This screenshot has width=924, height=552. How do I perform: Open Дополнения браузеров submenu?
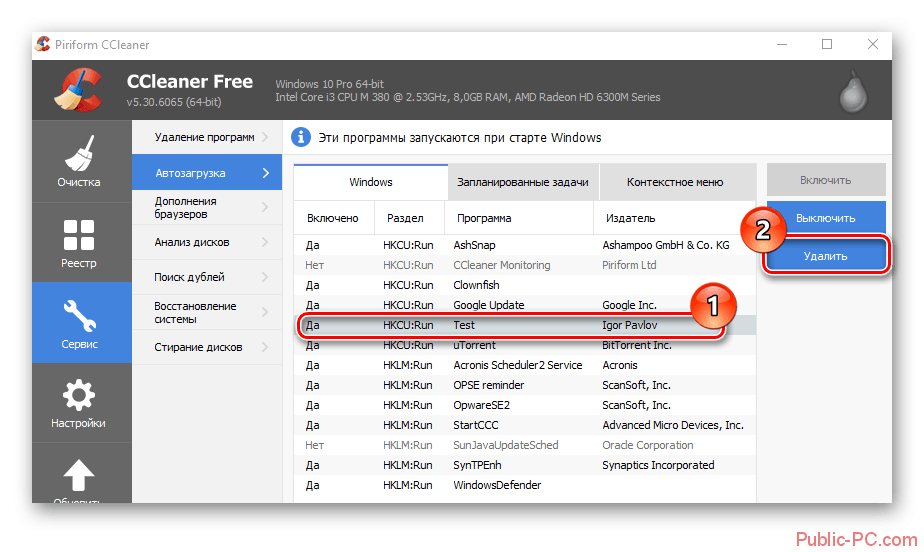(205, 207)
